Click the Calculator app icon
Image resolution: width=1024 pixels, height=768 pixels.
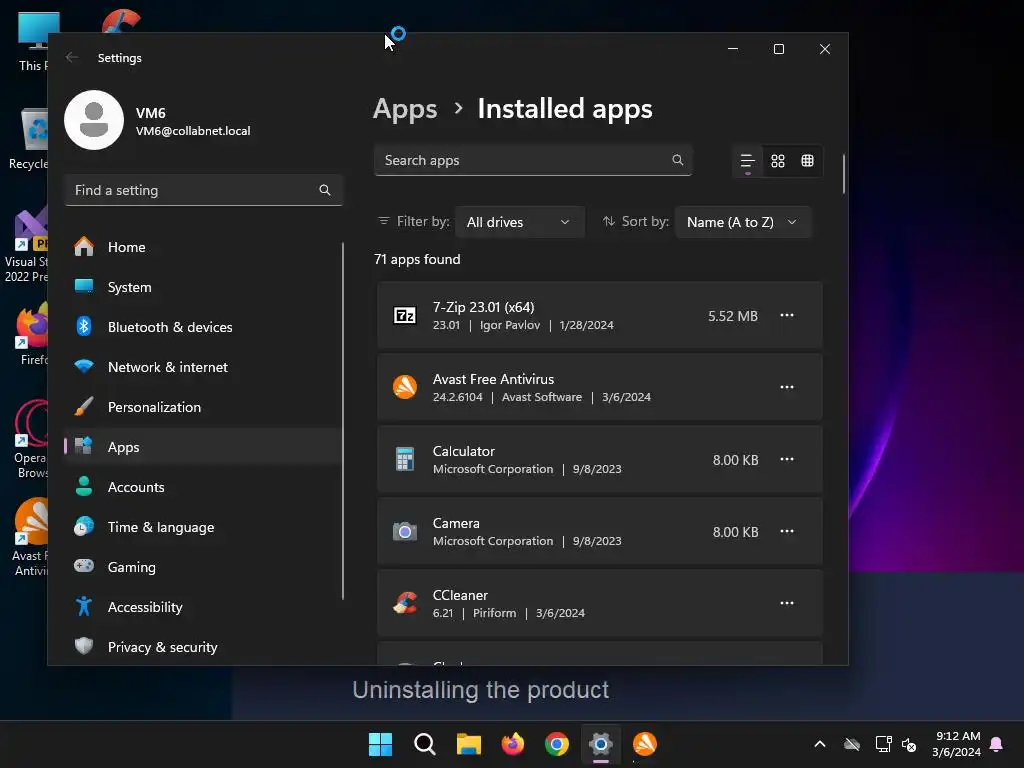click(405, 459)
